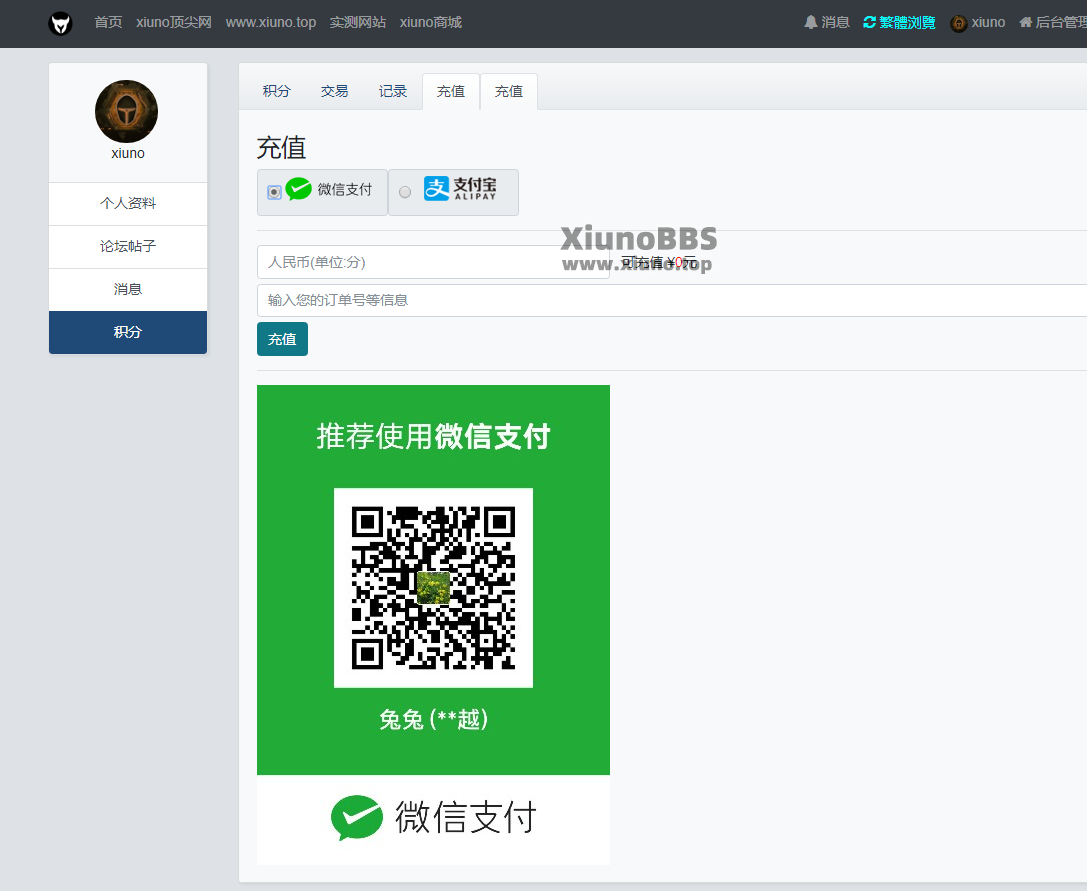1087x891 pixels.
Task: Go to www.xiuno.top nav link
Action: point(271,22)
